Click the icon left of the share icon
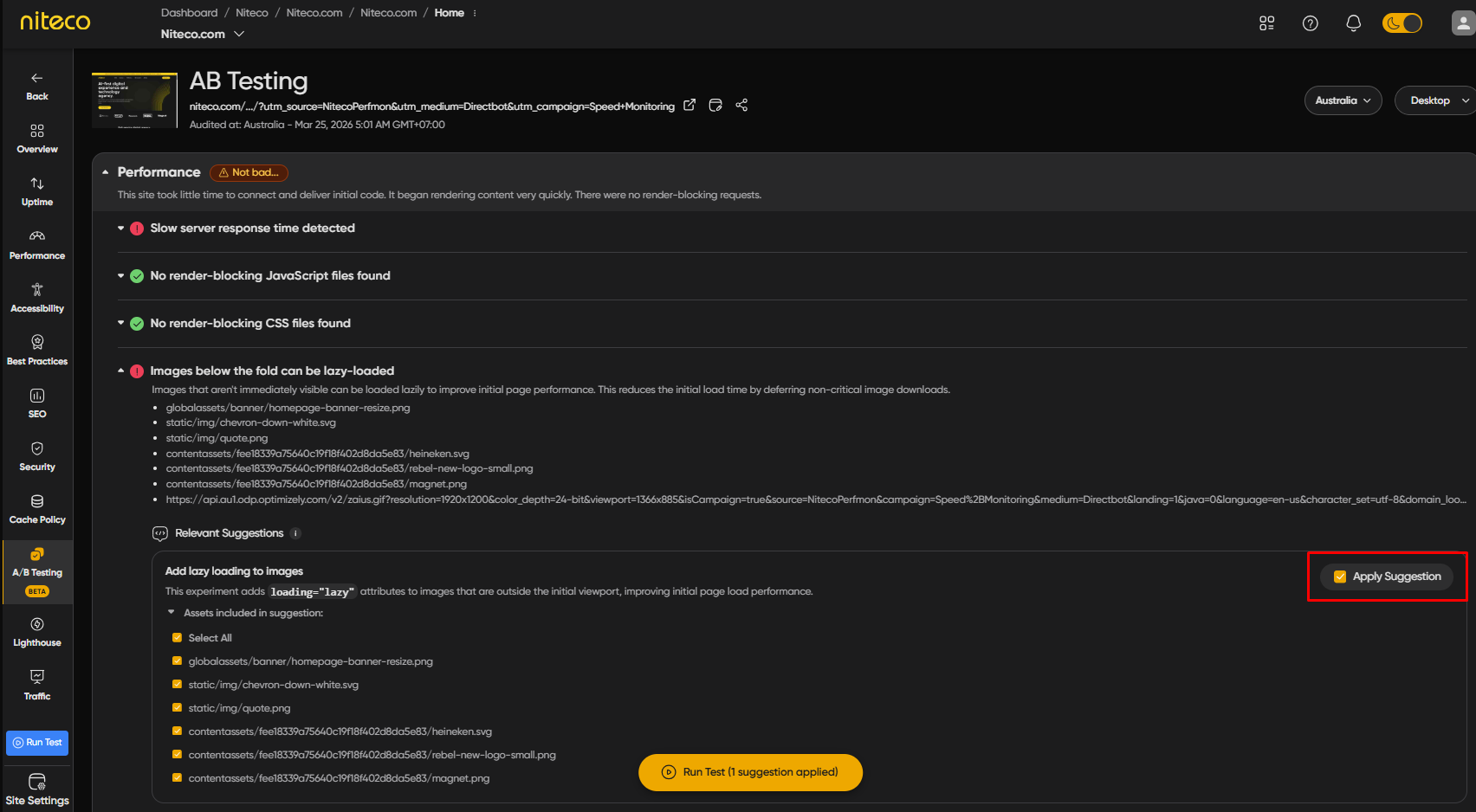This screenshot has height=812, width=1476. [x=715, y=105]
